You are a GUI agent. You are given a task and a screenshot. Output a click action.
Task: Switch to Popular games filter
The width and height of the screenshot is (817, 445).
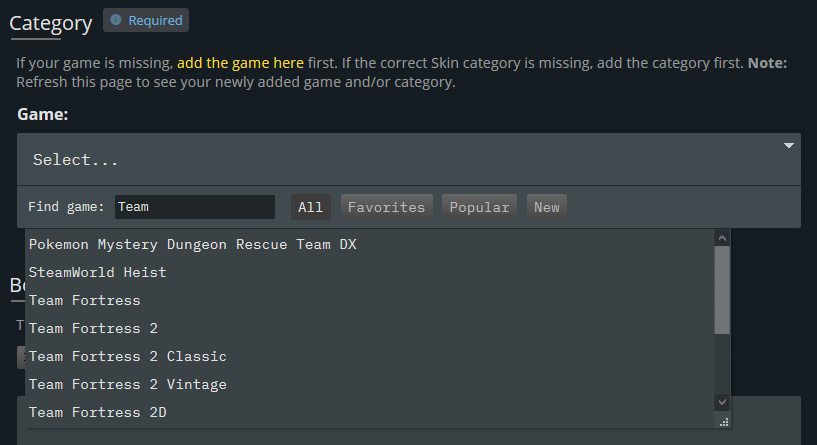click(x=479, y=207)
